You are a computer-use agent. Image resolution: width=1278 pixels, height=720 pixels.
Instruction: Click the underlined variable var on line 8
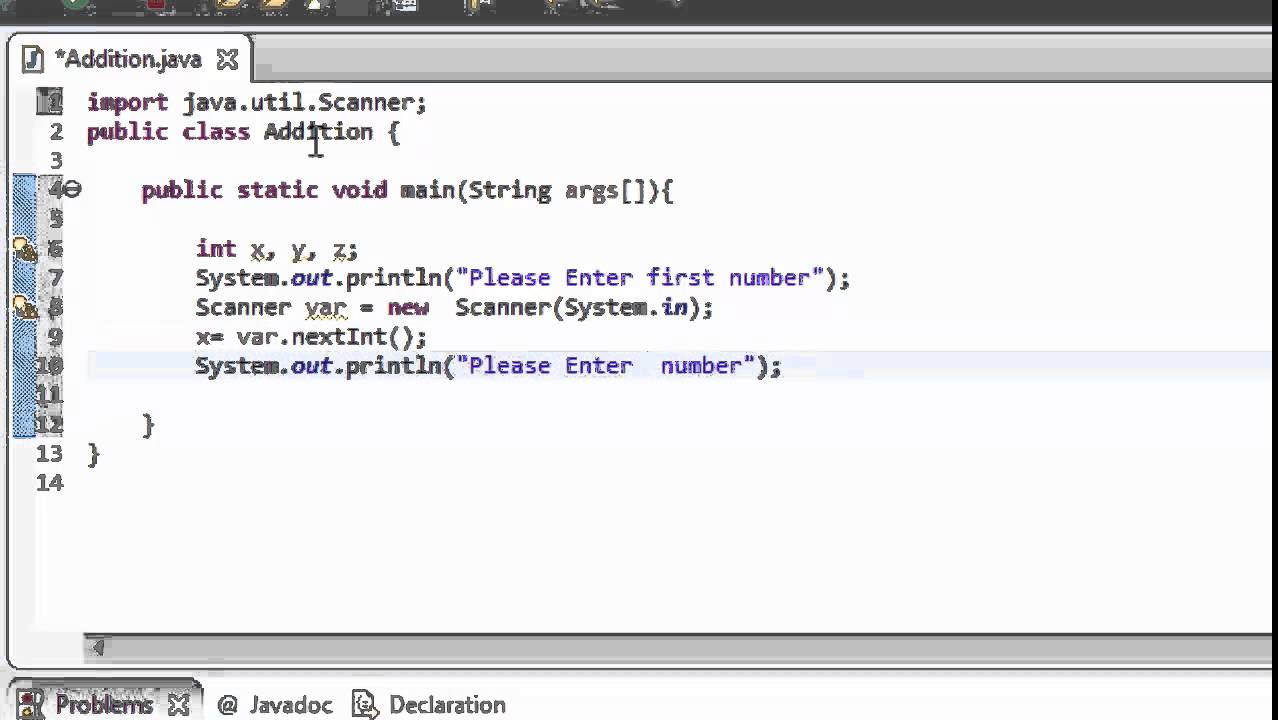[325, 308]
